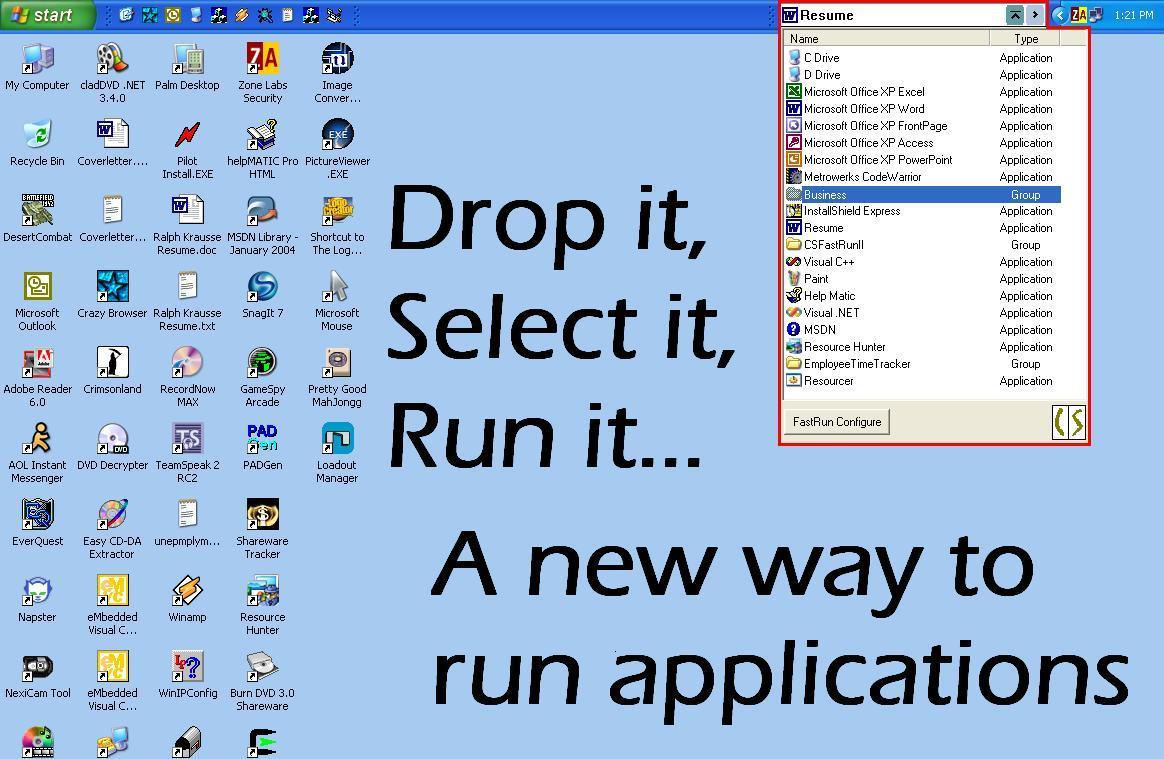Open Burn DVD 3.0 Shareware icon
The image size is (1164, 759).
pos(263,681)
